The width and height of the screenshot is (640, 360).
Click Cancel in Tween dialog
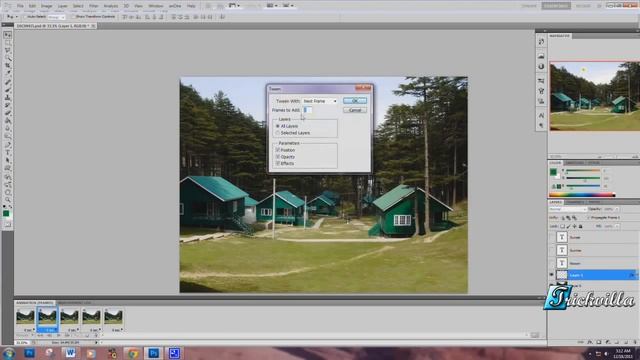pyautogui.click(x=355, y=110)
